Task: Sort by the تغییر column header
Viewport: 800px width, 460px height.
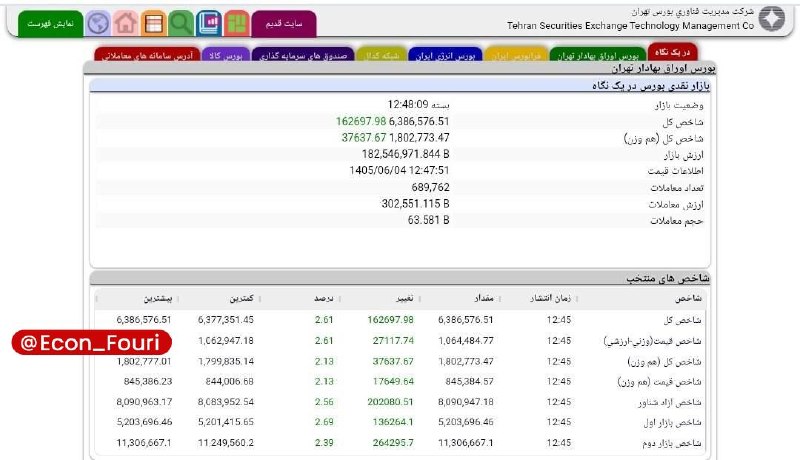Action: tap(405, 298)
